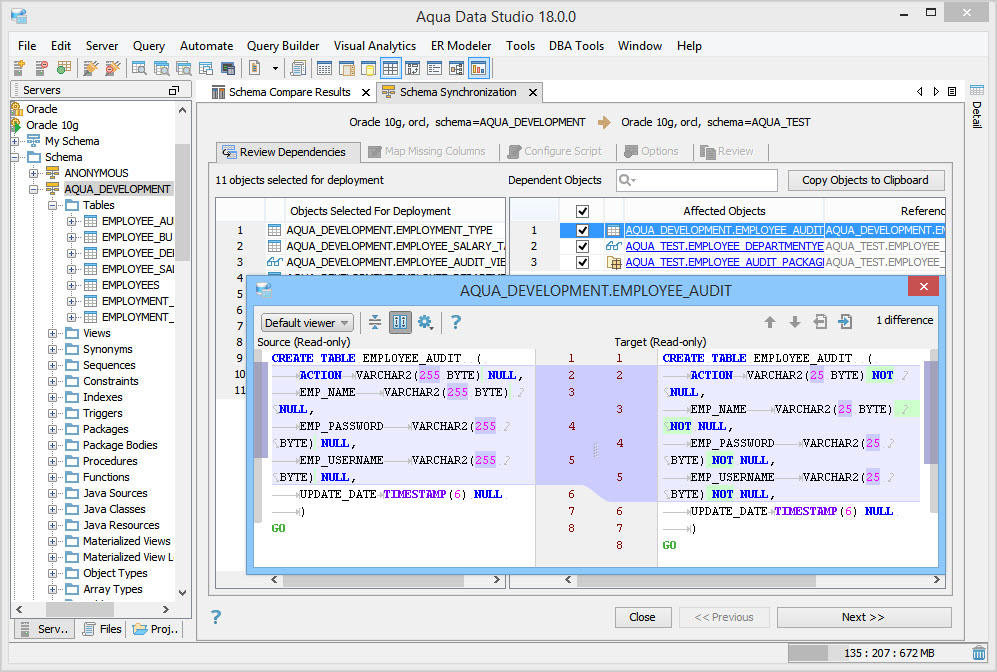Open the Default viewer dropdown
Screen dimensions: 997x672
pyautogui.click(x=307, y=323)
